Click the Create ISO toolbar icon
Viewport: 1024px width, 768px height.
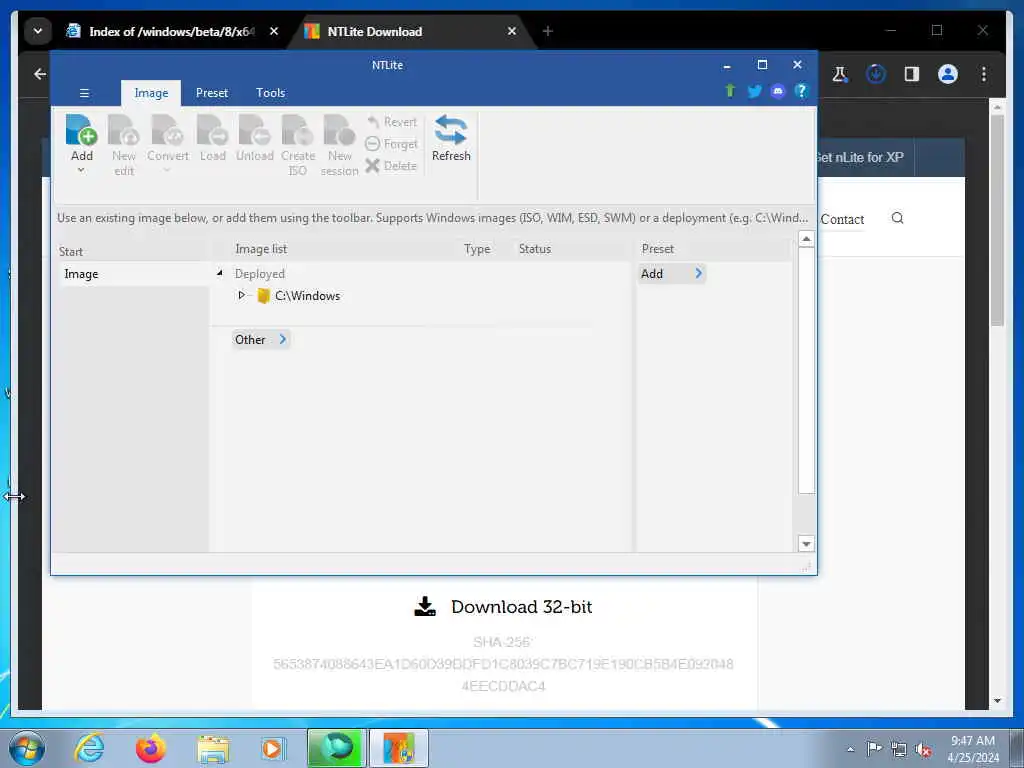(298, 145)
